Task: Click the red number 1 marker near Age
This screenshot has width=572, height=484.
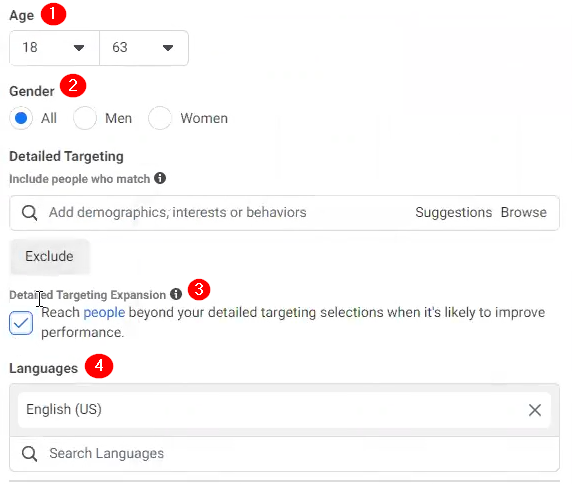Action: pyautogui.click(x=53, y=14)
